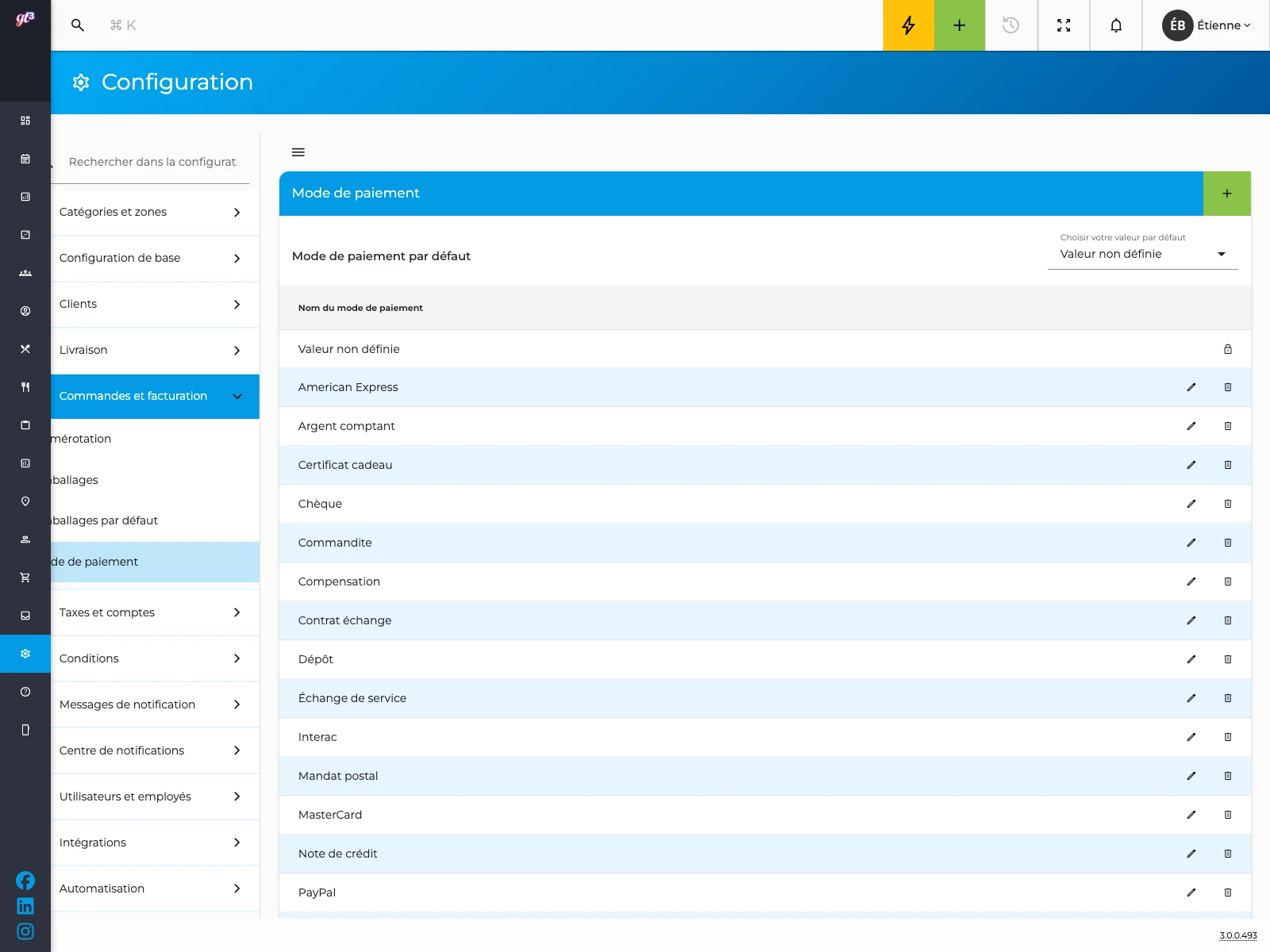1270x952 pixels.
Task: Expand the Livraison section
Action: coord(155,350)
